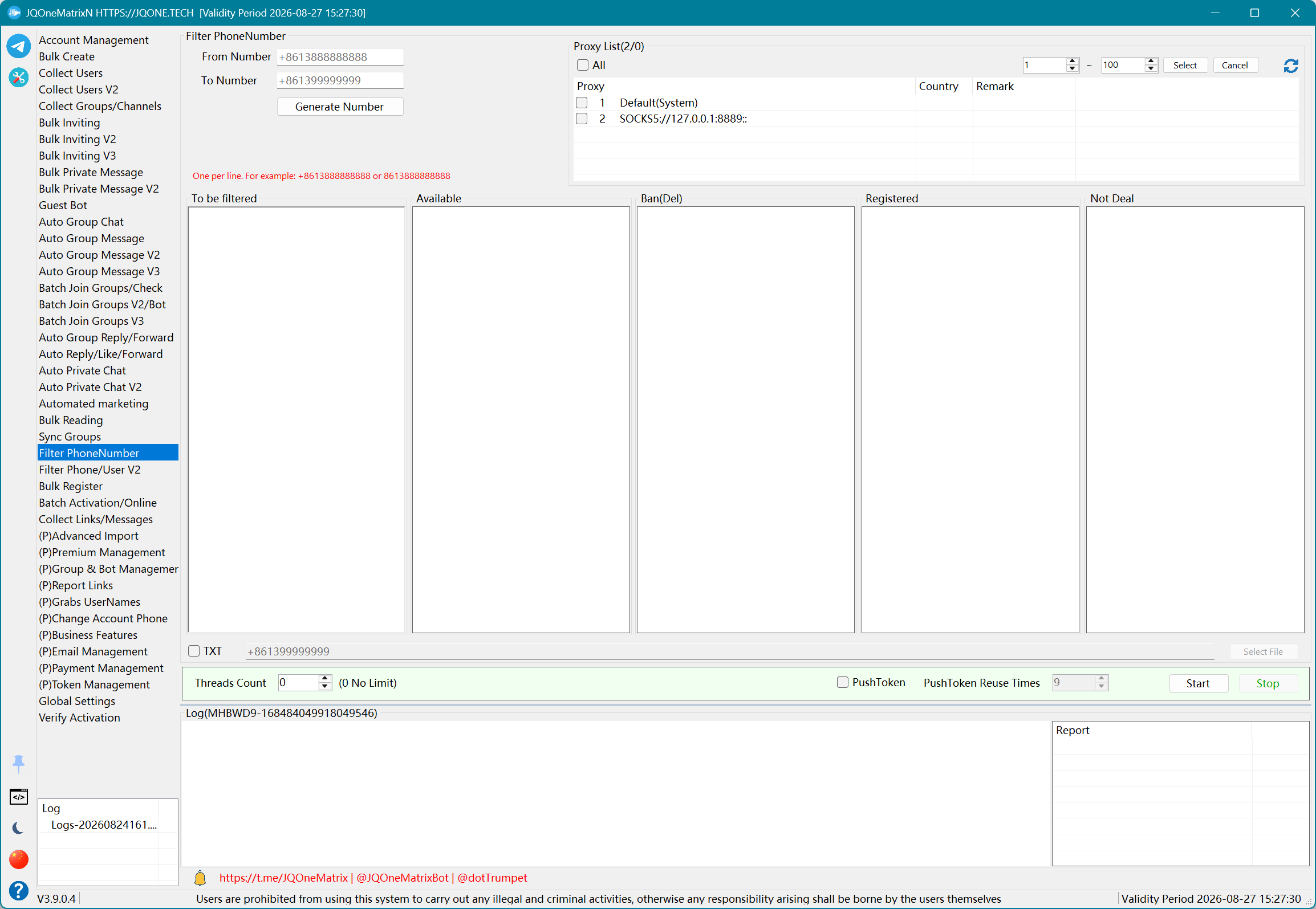The height and width of the screenshot is (909, 1316).
Task: Click the Not Deal results list box
Action: click(x=1195, y=419)
